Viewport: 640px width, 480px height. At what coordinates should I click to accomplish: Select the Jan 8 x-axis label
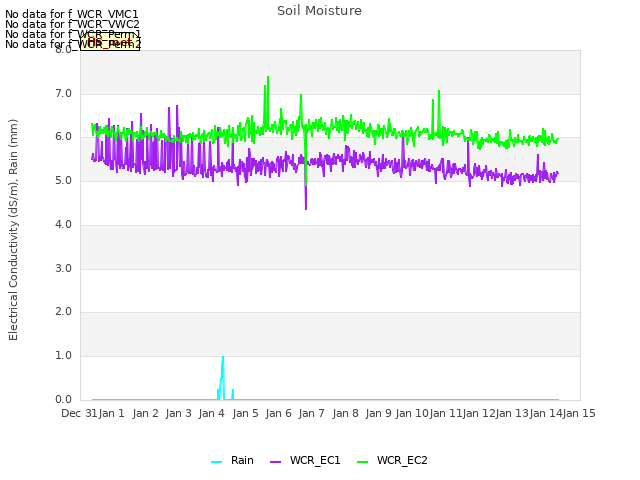coord(345,413)
